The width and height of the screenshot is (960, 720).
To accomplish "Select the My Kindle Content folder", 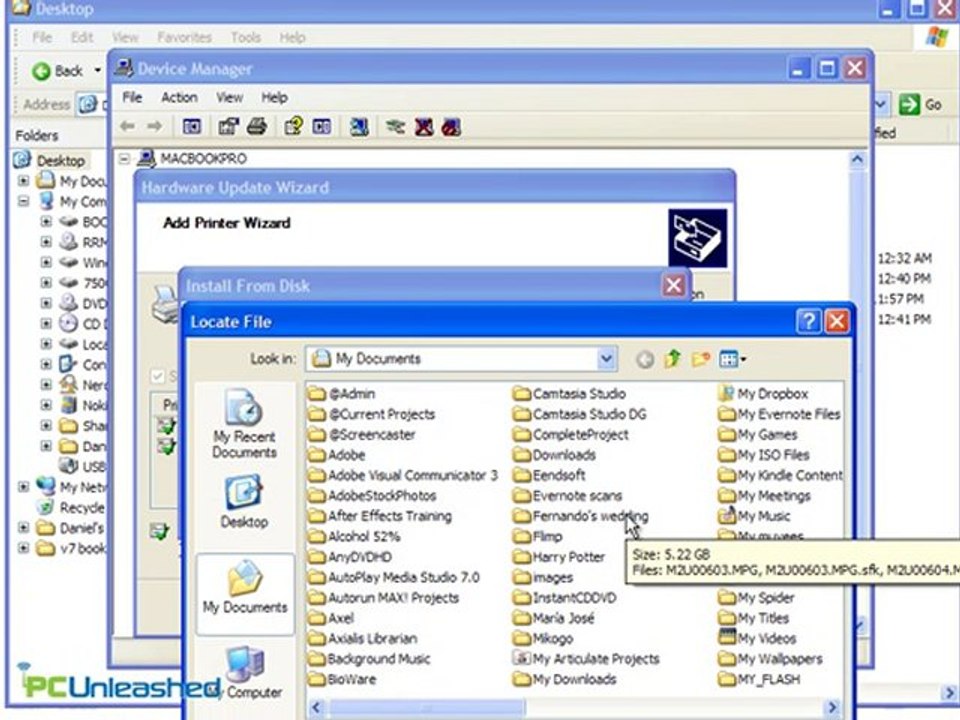I will click(781, 475).
